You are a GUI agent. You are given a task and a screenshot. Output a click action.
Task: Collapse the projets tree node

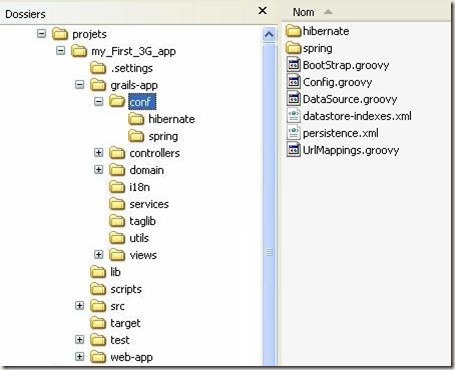tap(42, 33)
